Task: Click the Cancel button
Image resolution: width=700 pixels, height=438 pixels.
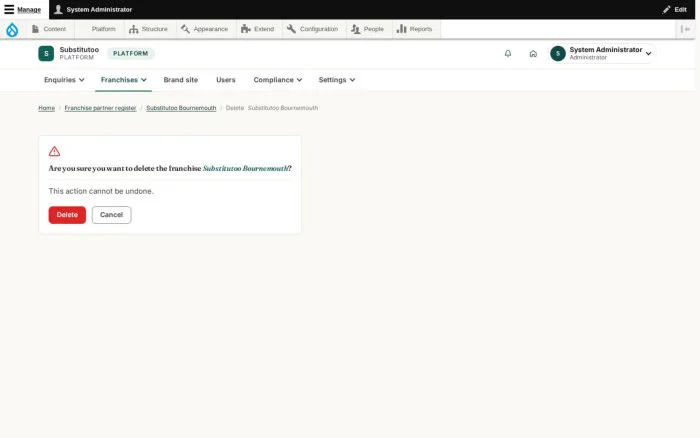Action: (112, 215)
